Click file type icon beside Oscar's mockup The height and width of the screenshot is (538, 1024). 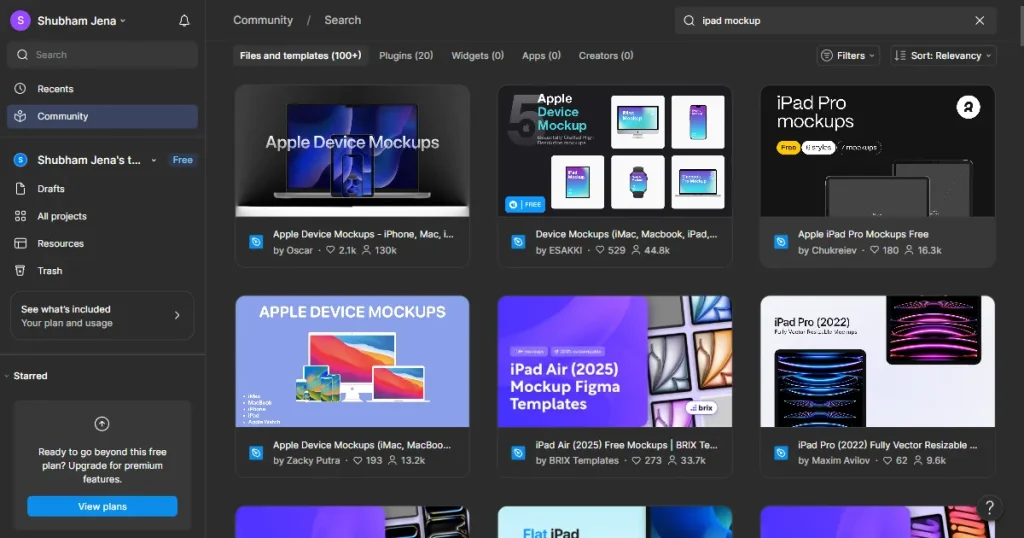pyautogui.click(x=256, y=242)
